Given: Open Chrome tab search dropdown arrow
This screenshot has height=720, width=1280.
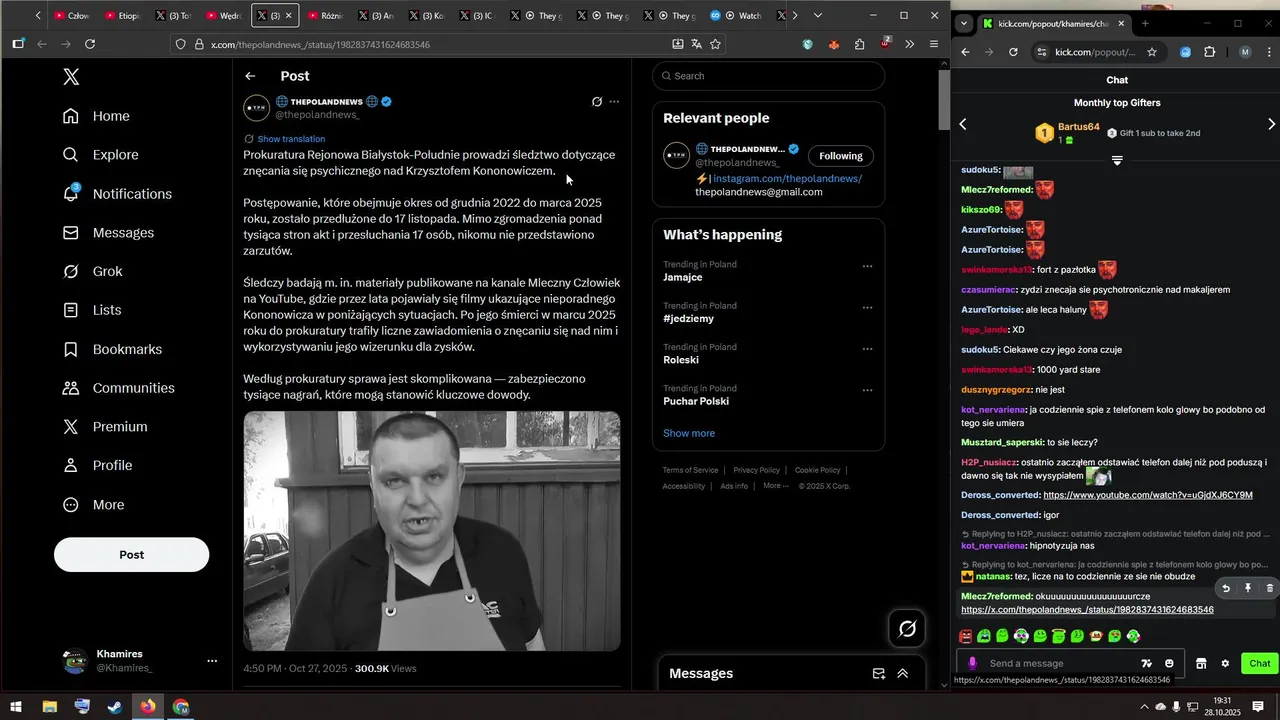Looking at the screenshot, I should [964, 23].
